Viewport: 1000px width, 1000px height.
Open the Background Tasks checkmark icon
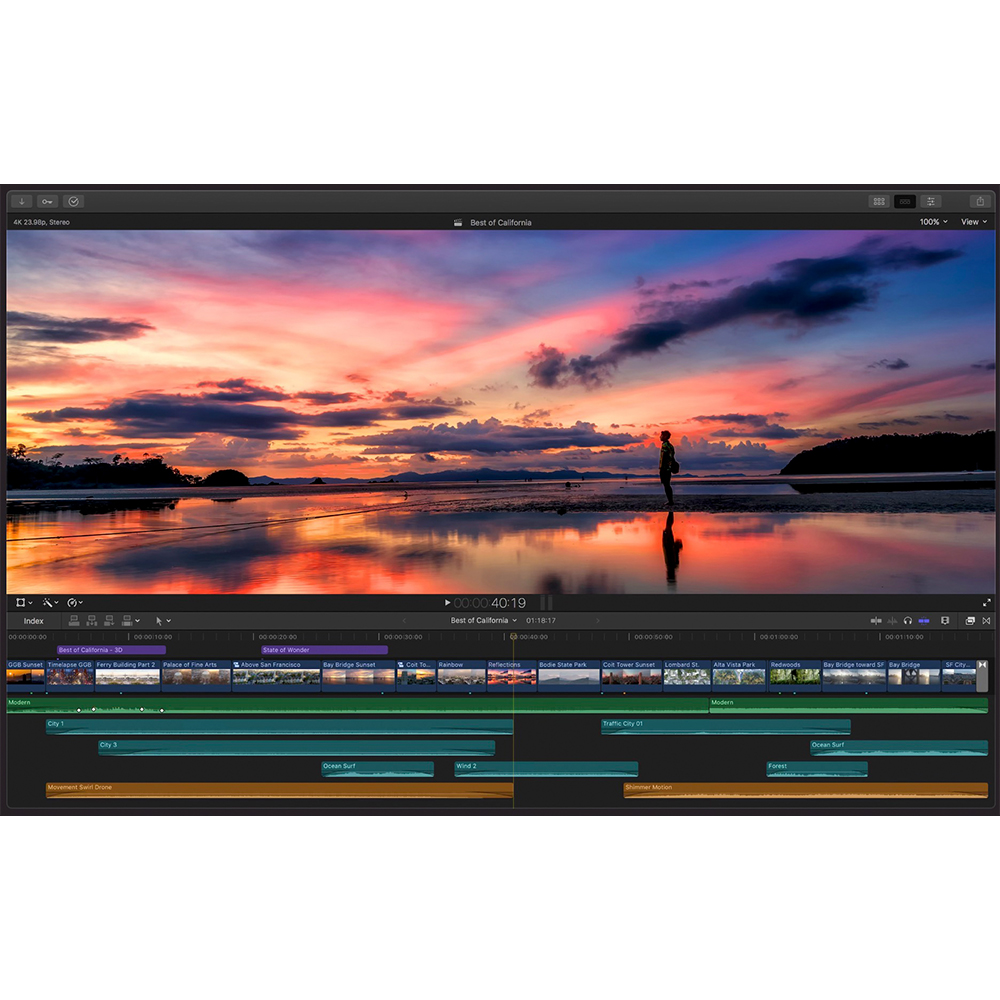pos(73,201)
